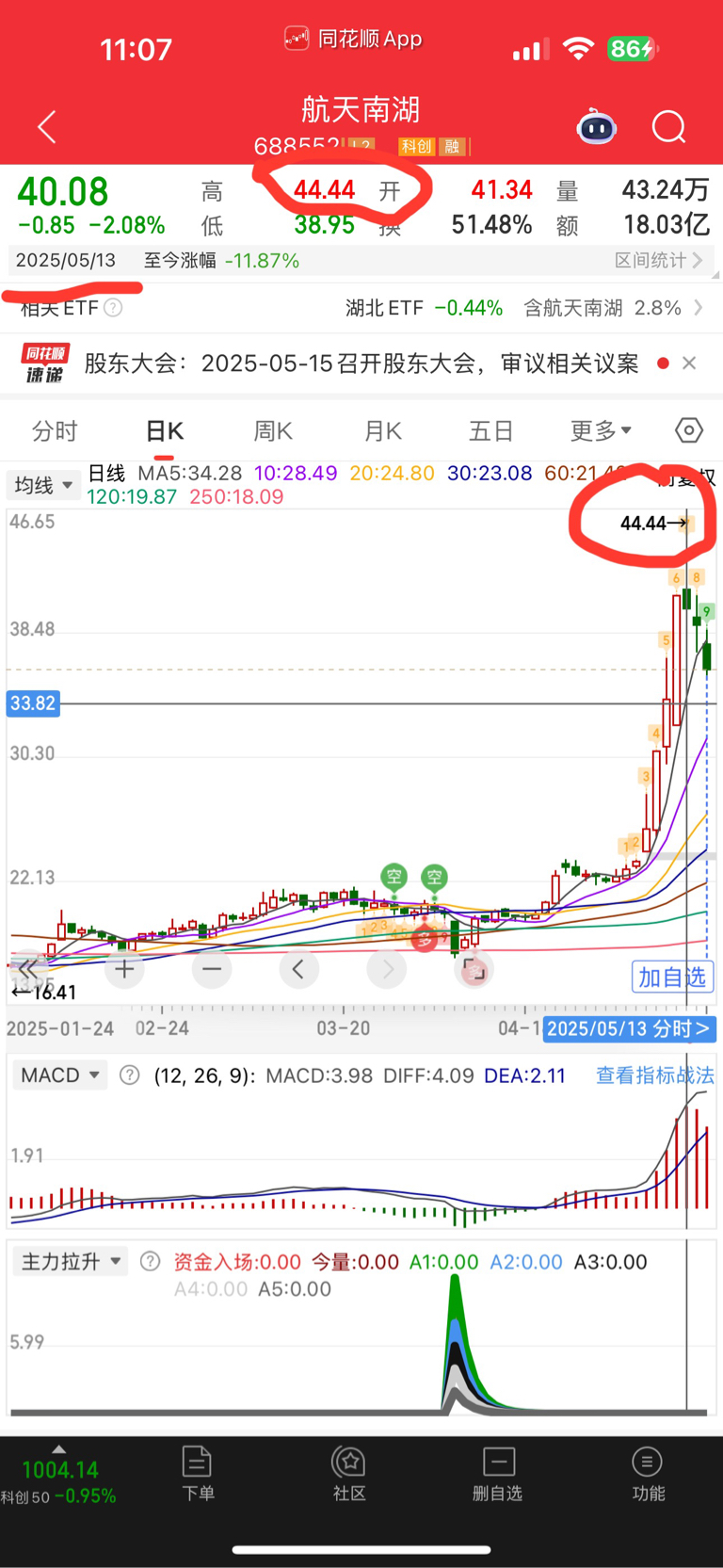Expand 含航天南湖 ETF list chevron

pos(699,308)
